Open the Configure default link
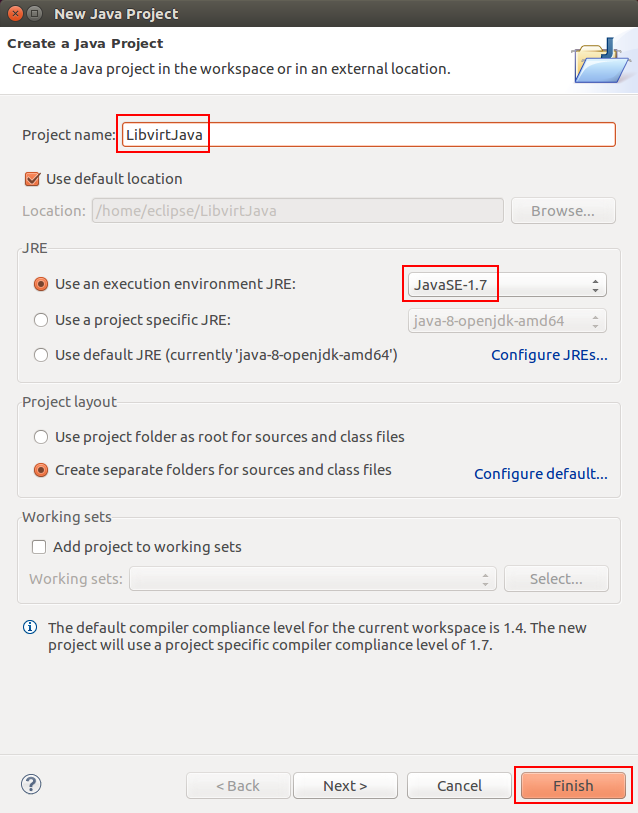Screen dimensions: 638x813 coord(541,474)
